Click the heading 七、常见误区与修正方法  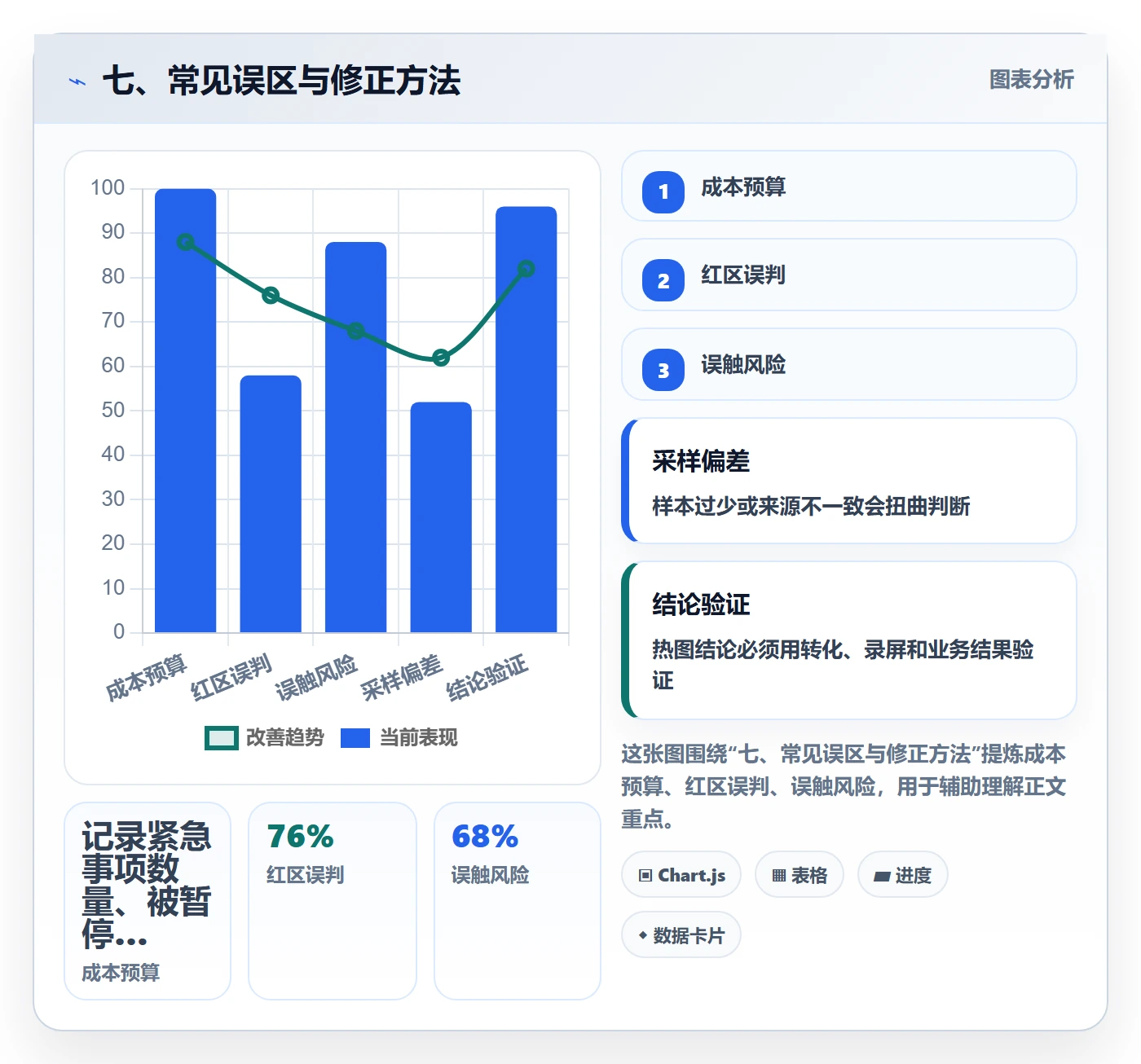click(x=282, y=81)
